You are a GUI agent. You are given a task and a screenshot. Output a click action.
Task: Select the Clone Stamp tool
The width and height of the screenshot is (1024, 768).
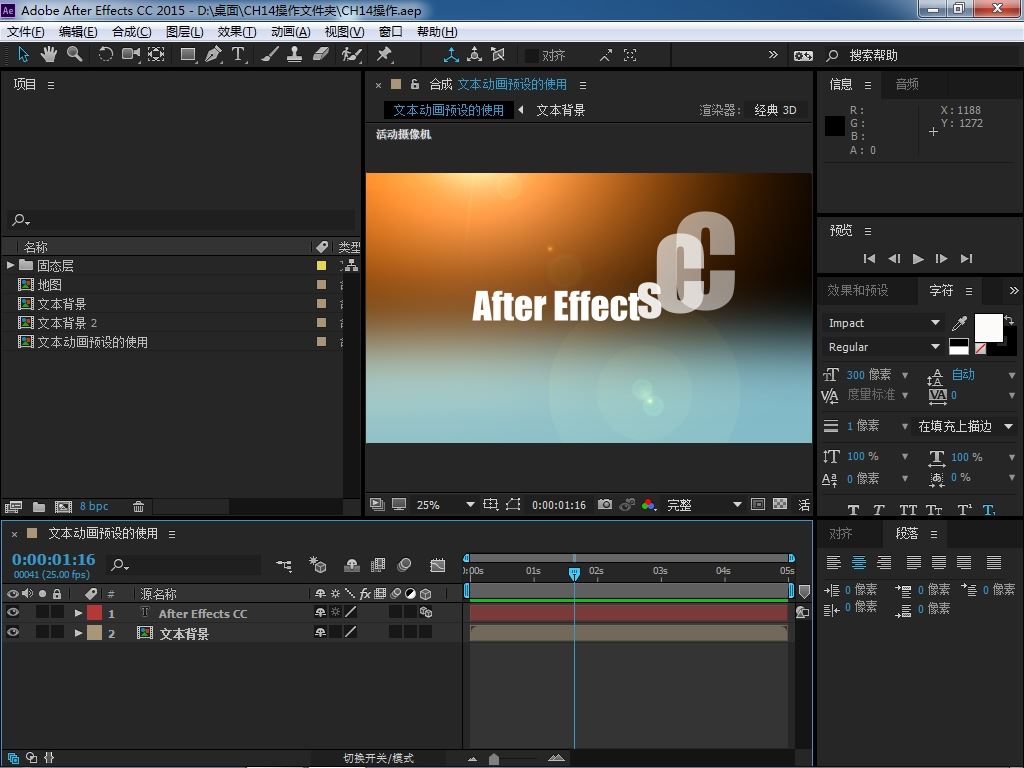[x=295, y=54]
